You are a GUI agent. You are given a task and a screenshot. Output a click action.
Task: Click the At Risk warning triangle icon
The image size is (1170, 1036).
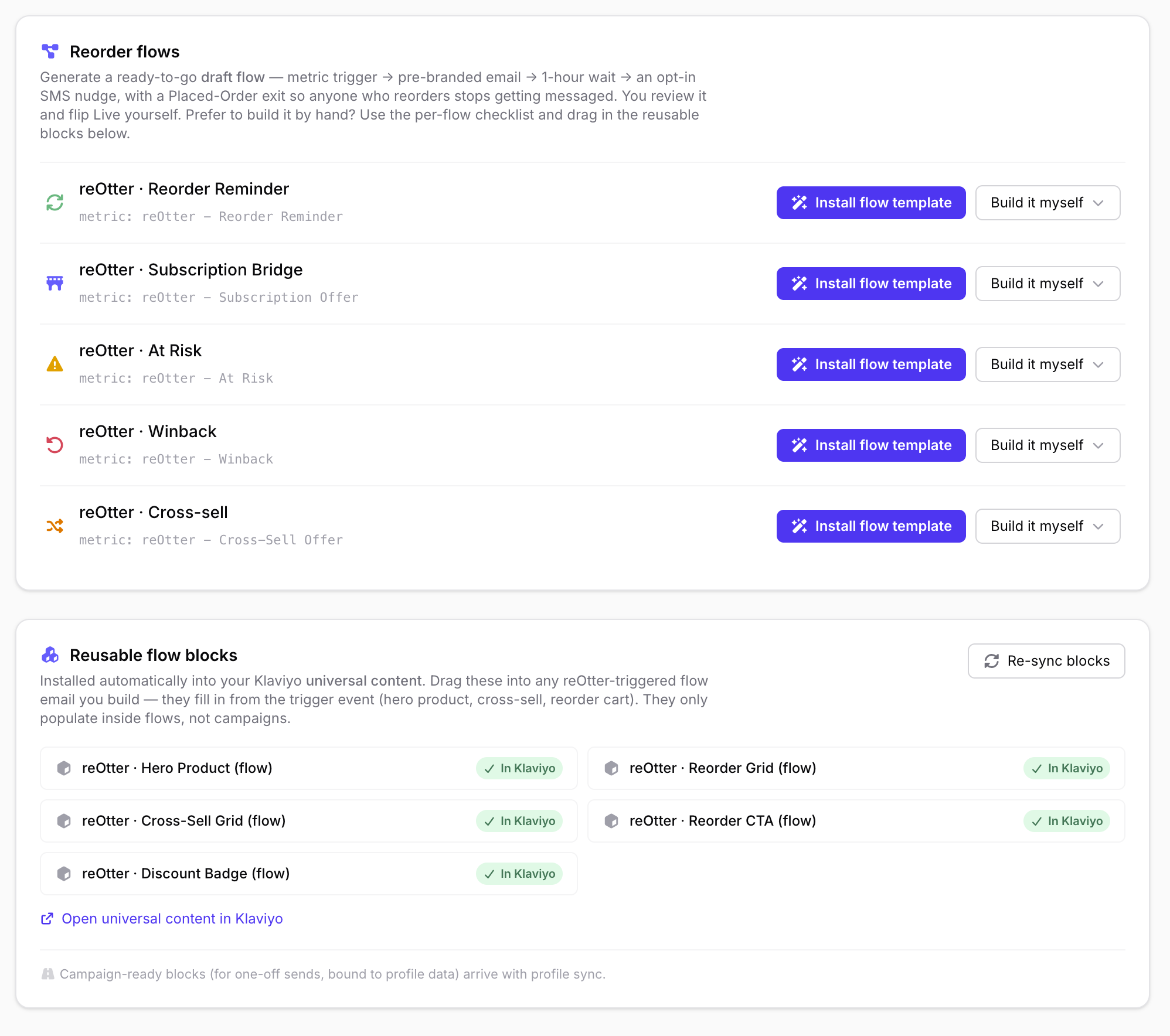55,364
